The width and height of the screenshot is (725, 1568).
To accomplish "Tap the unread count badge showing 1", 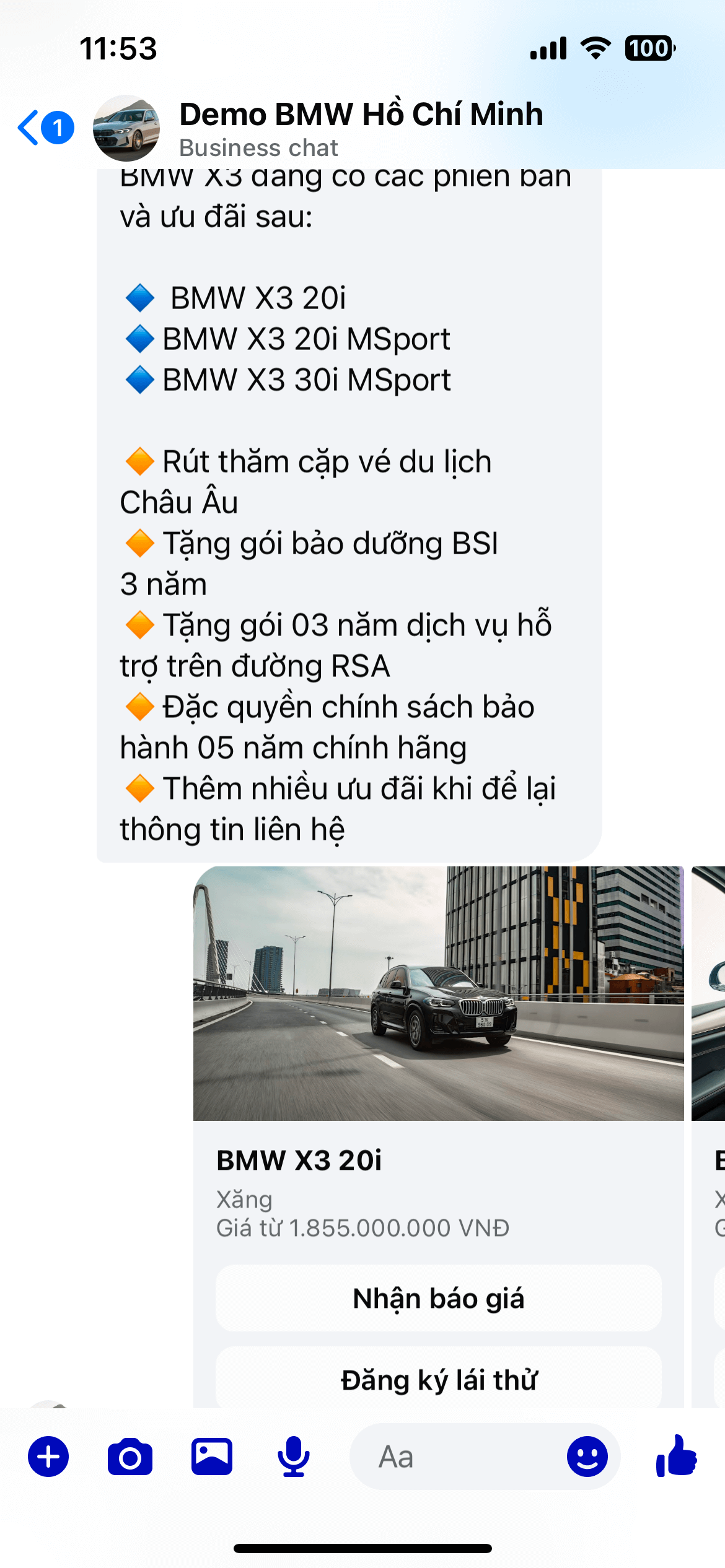I will [x=58, y=128].
